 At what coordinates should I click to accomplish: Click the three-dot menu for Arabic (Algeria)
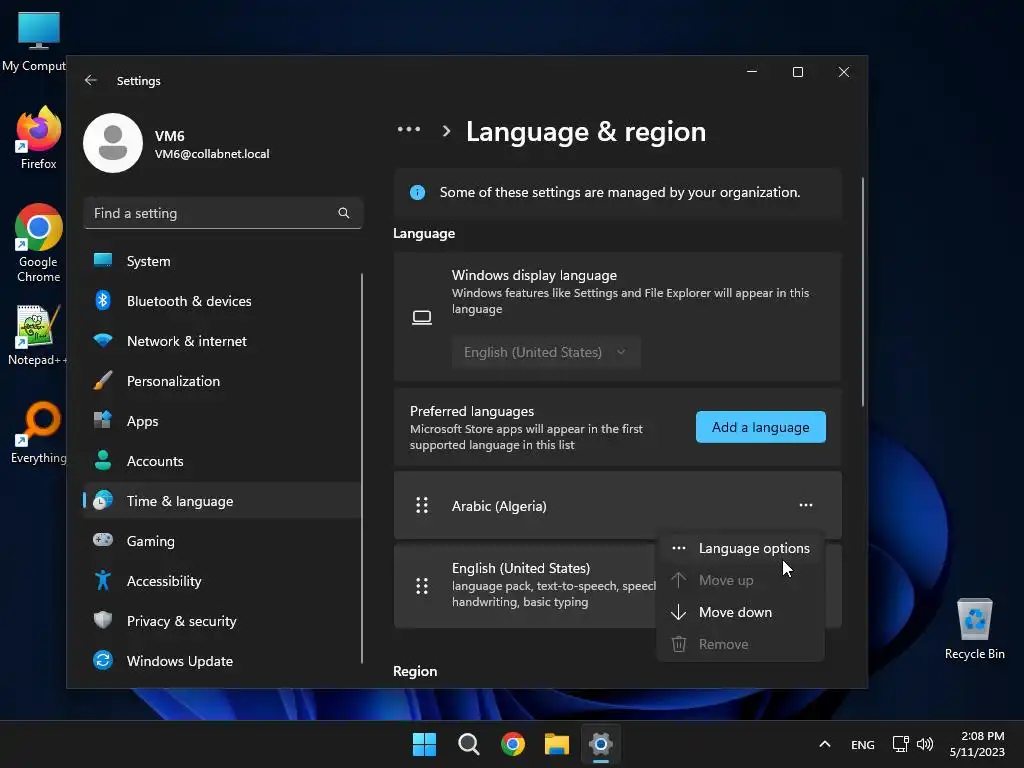(x=806, y=505)
